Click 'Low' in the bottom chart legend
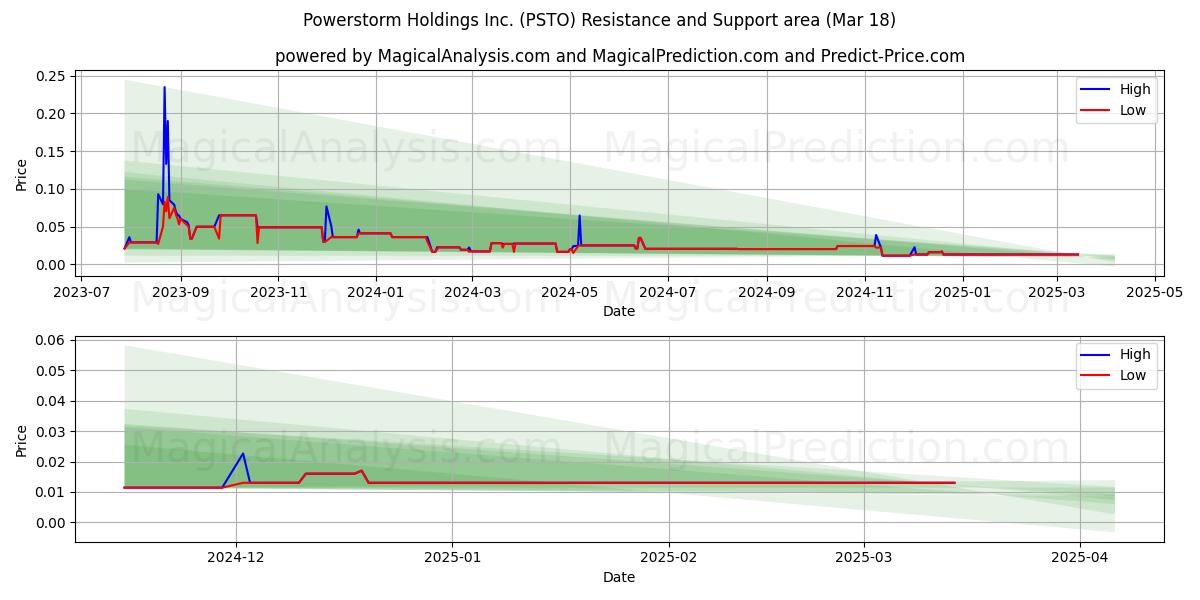 (1133, 375)
